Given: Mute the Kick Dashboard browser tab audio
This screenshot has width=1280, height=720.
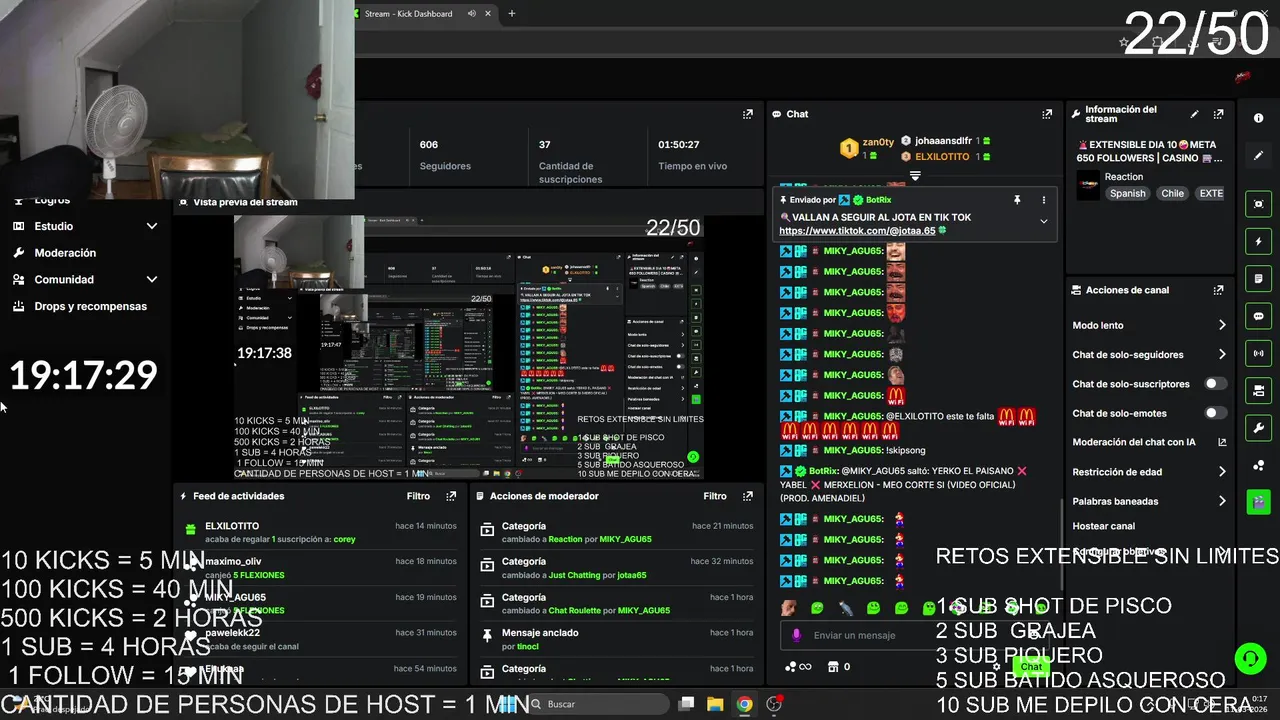Looking at the screenshot, I should point(471,13).
